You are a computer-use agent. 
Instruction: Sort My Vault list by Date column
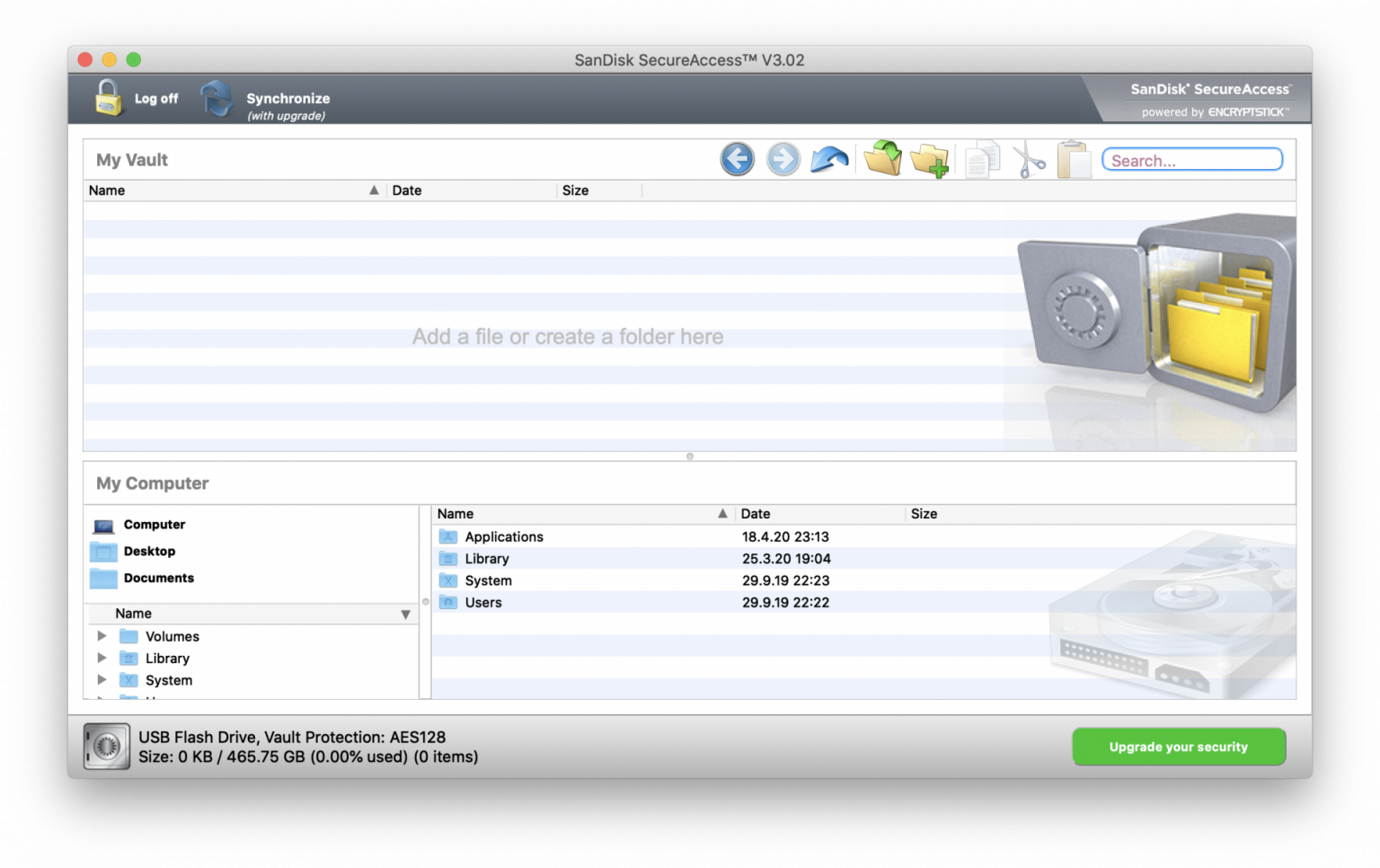[472, 190]
